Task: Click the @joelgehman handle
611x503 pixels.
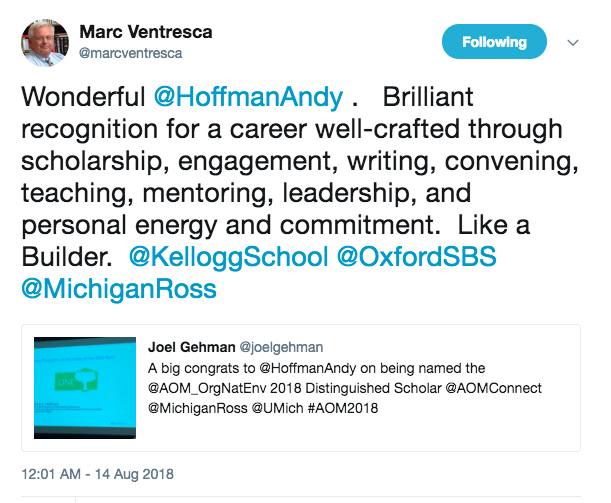Action: (x=281, y=347)
